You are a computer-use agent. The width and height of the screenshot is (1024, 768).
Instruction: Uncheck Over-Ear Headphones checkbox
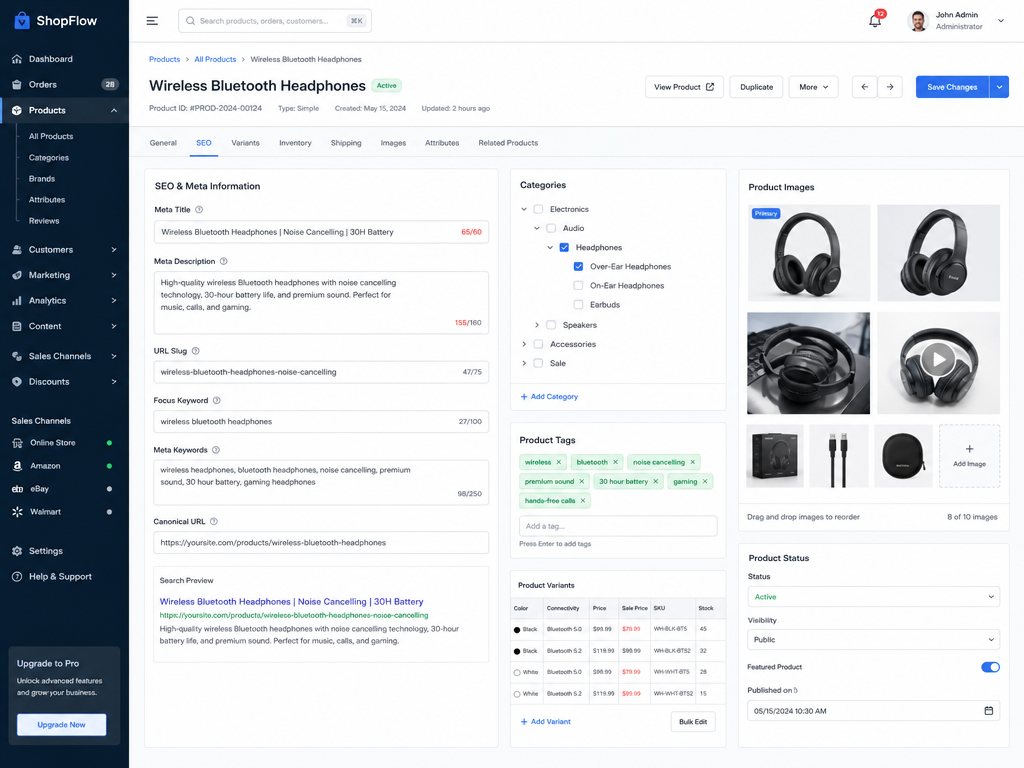click(x=578, y=266)
